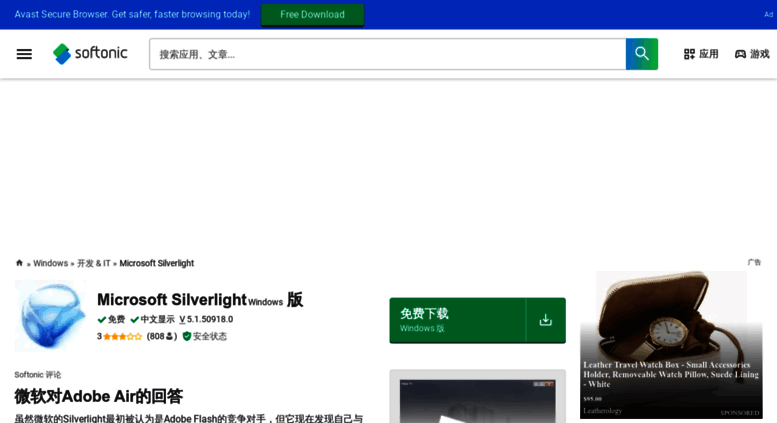Click the Softonic 评论 label

[38, 375]
